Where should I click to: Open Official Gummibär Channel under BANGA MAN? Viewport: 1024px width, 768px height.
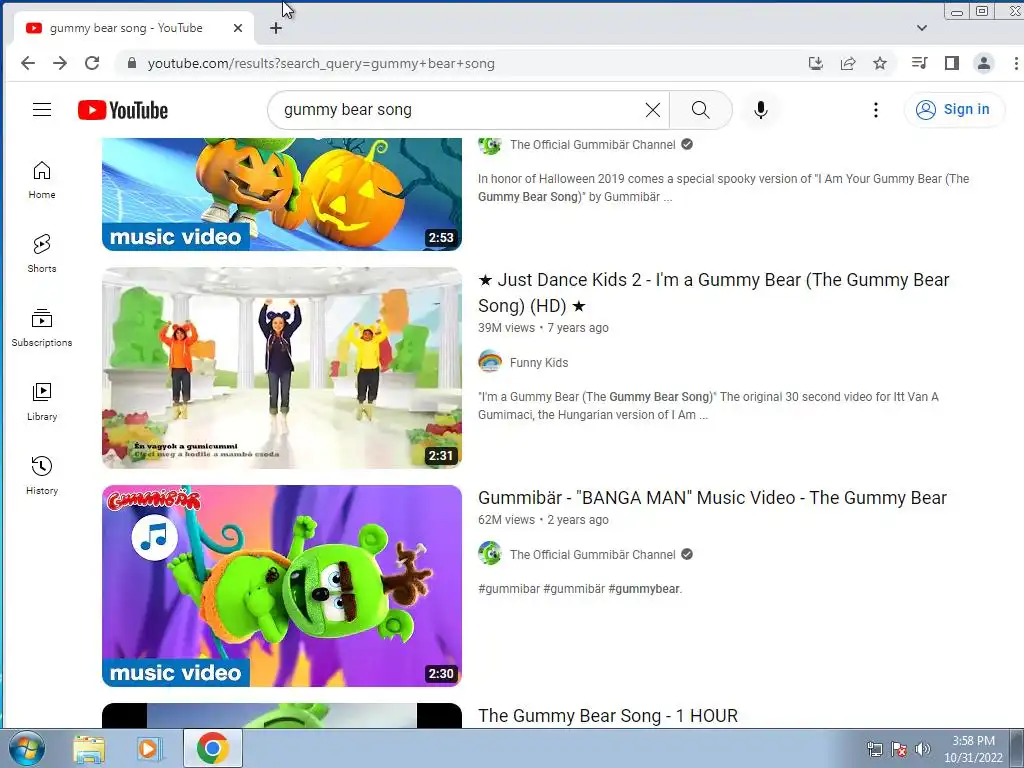click(592, 554)
